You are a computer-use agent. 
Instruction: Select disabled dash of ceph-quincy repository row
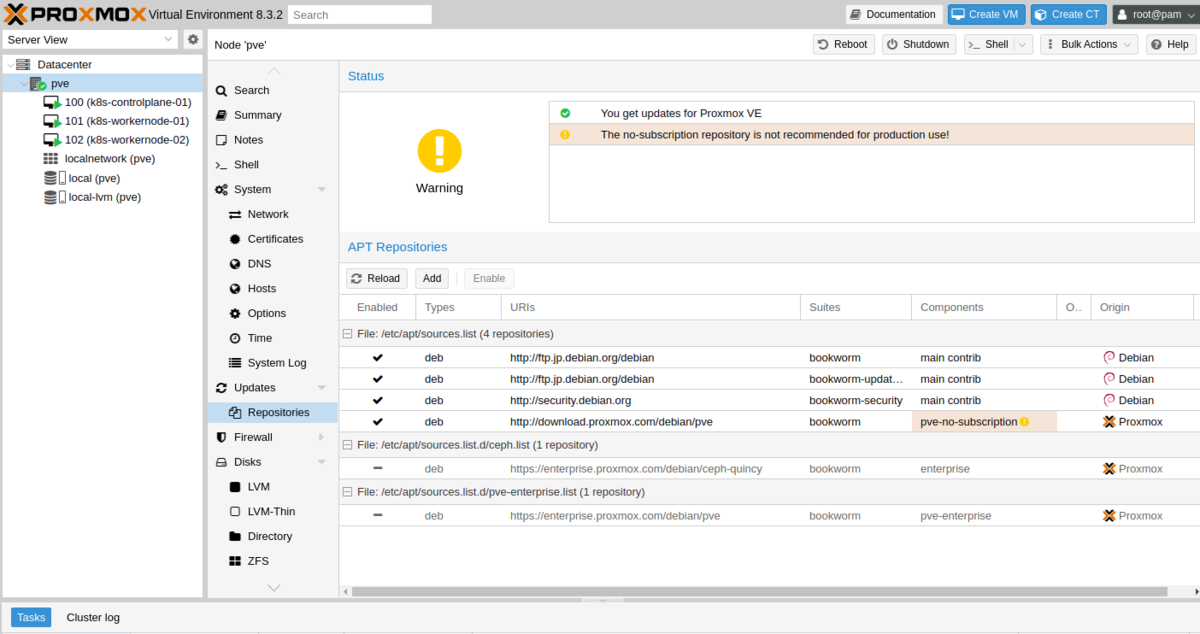(378, 468)
